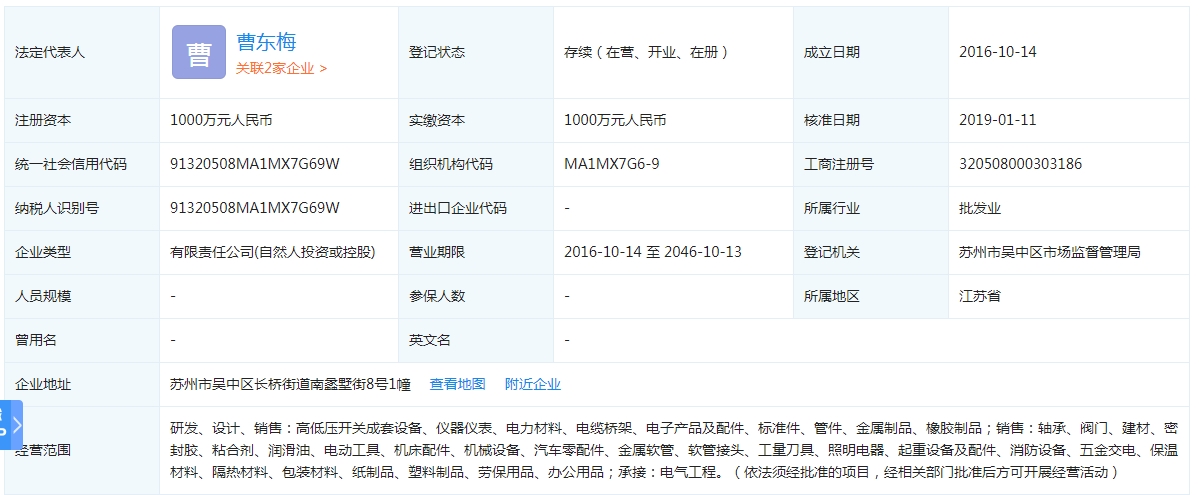Expand the blue side panel arrow
The image size is (1199, 495).
click(16, 425)
